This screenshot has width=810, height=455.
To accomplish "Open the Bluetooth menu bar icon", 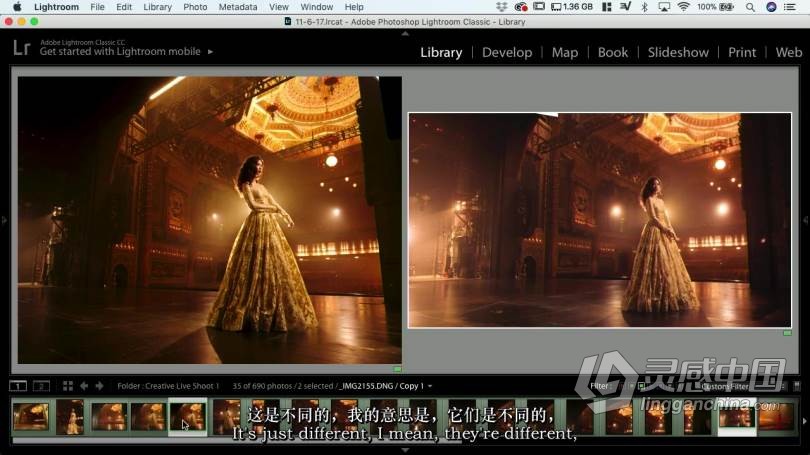I will pyautogui.click(x=644, y=7).
